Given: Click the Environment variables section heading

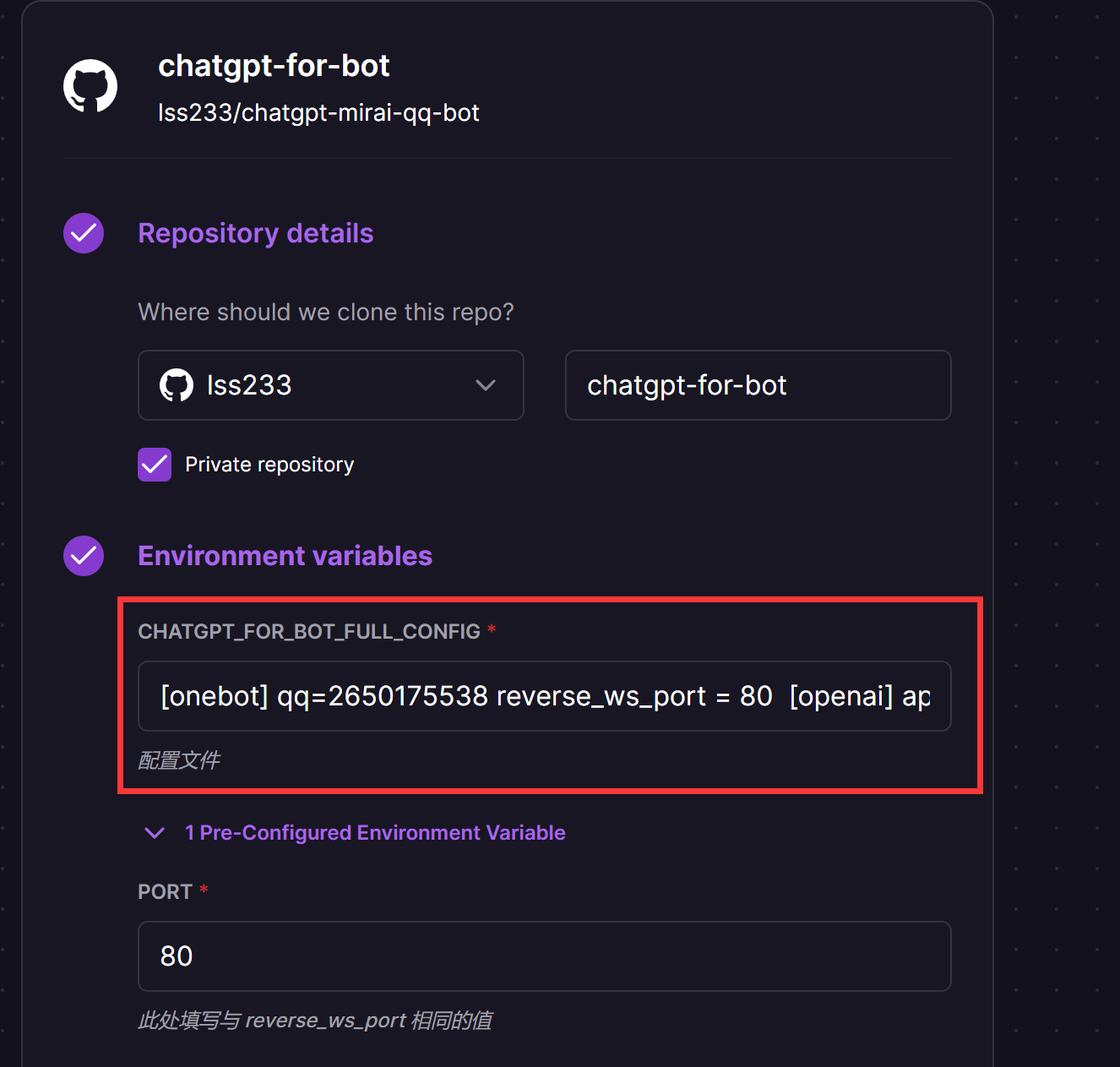Looking at the screenshot, I should [x=285, y=556].
